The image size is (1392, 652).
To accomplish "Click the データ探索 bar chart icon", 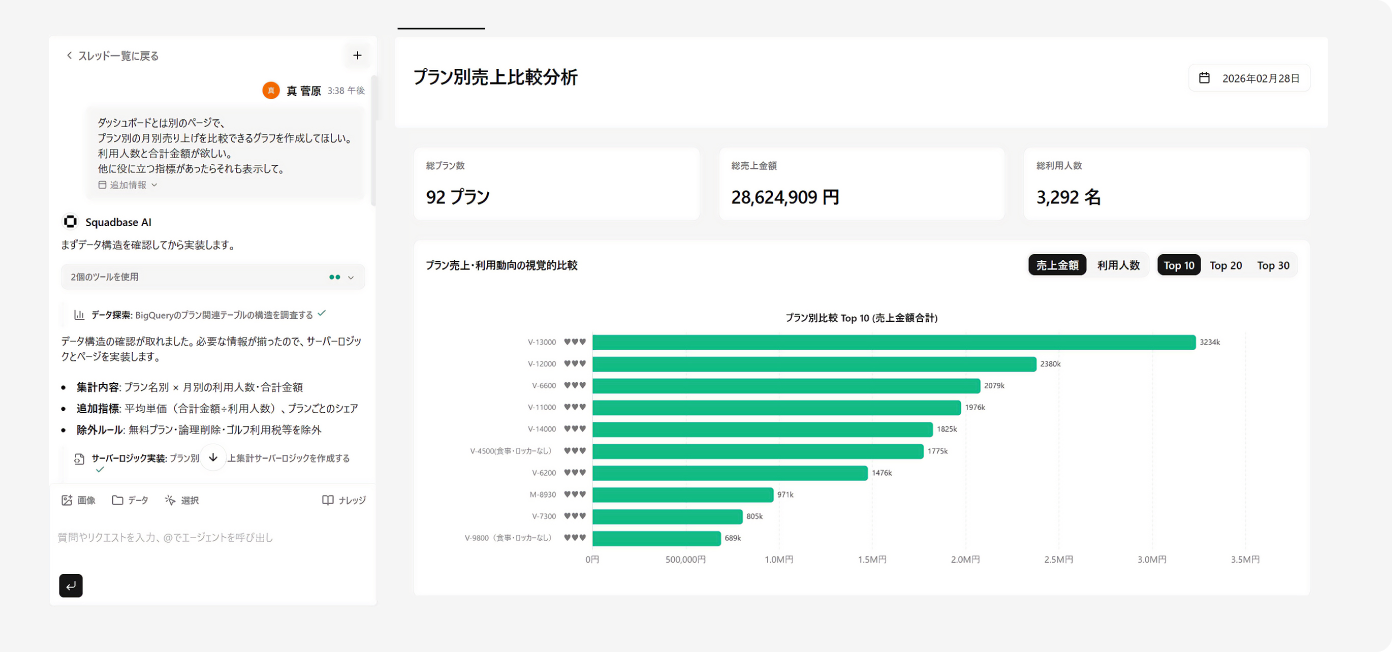I will pos(79,314).
